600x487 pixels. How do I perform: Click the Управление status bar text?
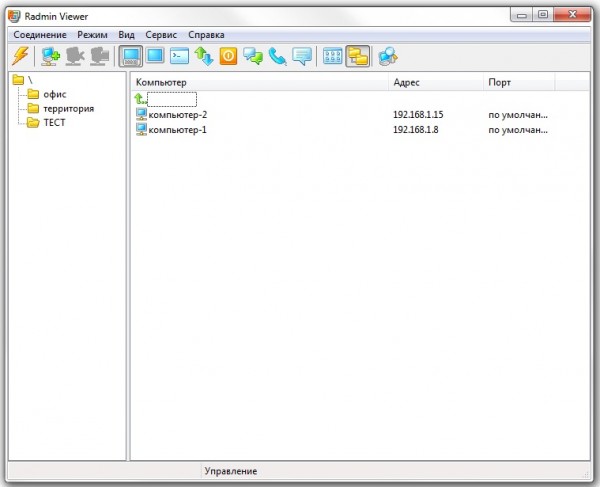tap(231, 471)
